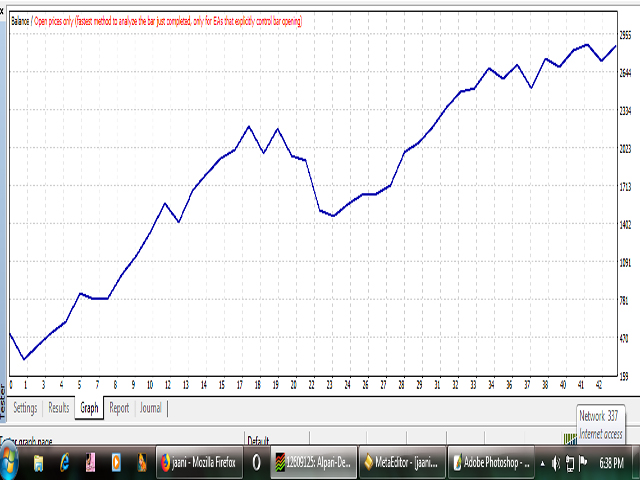Open the network status tray icon
This screenshot has height=480, width=640.
click(570, 463)
